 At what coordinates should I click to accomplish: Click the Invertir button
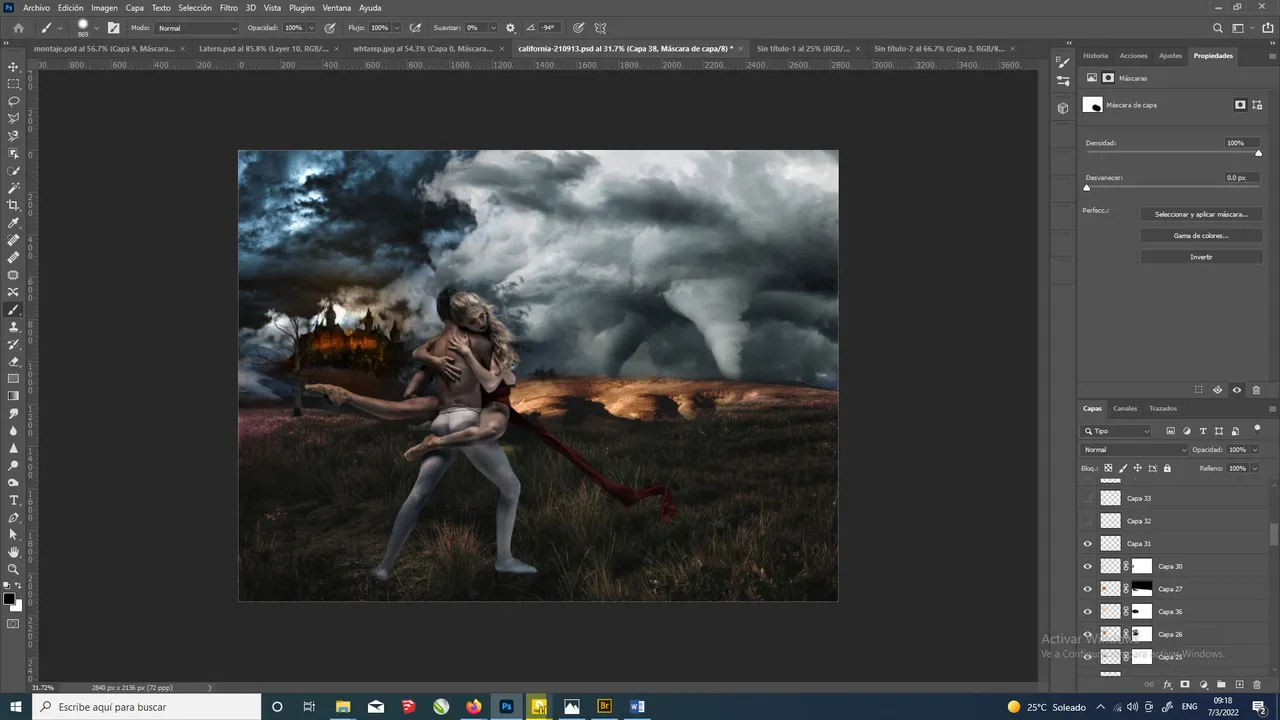click(x=1201, y=257)
